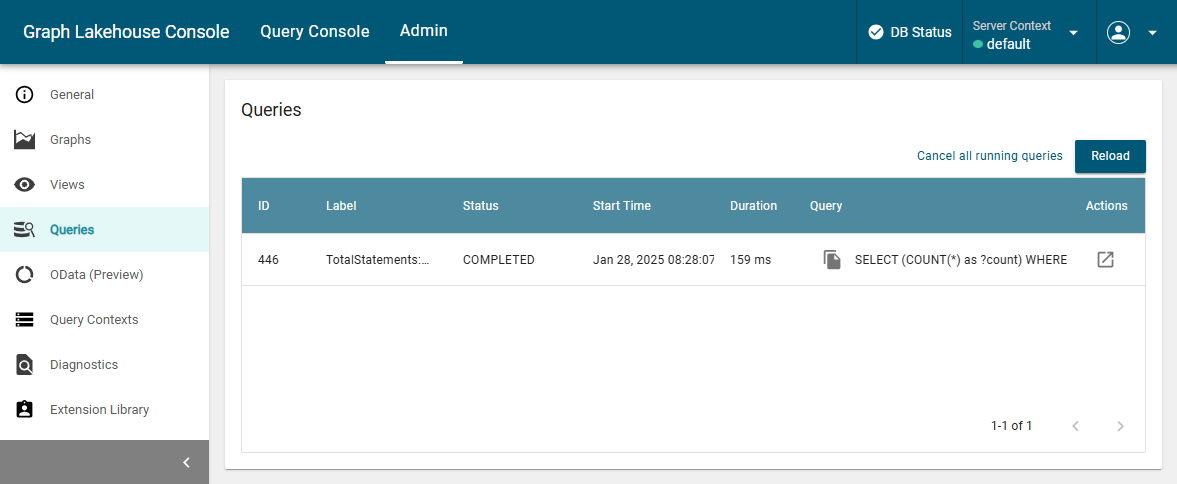The image size is (1177, 484).
Task: Open the user account menu
Action: coord(1131,32)
